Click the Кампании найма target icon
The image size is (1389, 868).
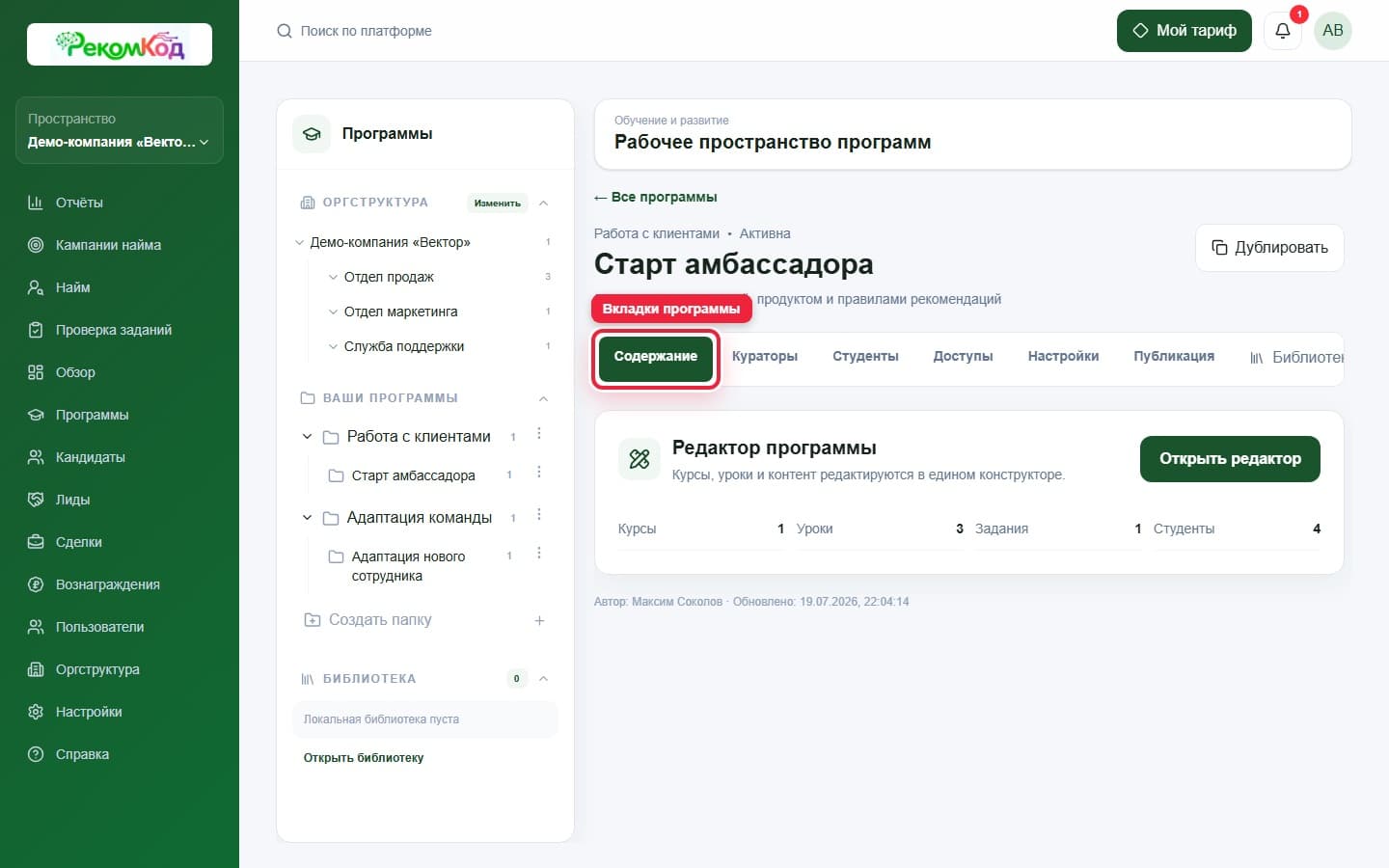(x=36, y=245)
